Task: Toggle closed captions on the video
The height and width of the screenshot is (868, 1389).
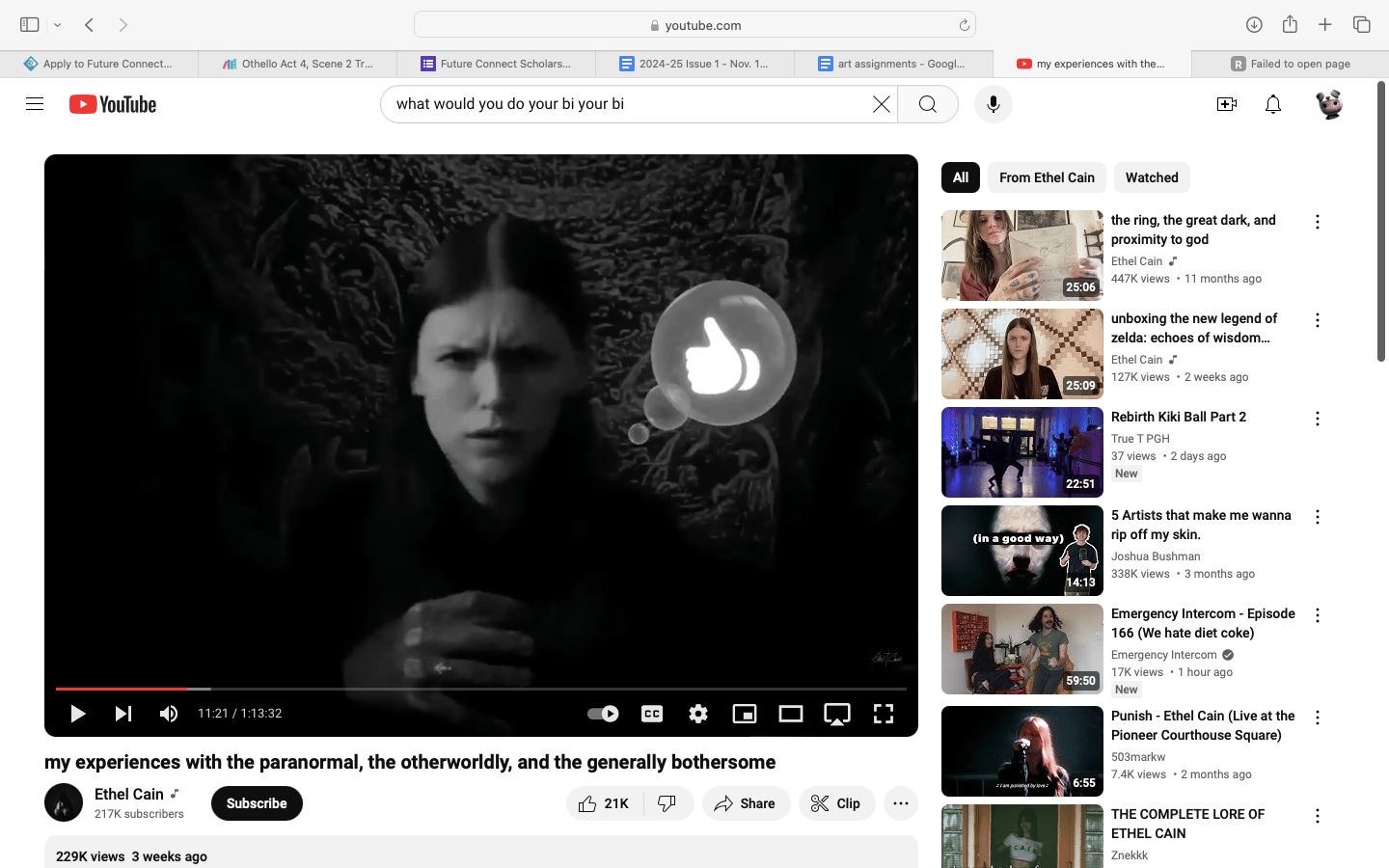Action: (x=652, y=714)
